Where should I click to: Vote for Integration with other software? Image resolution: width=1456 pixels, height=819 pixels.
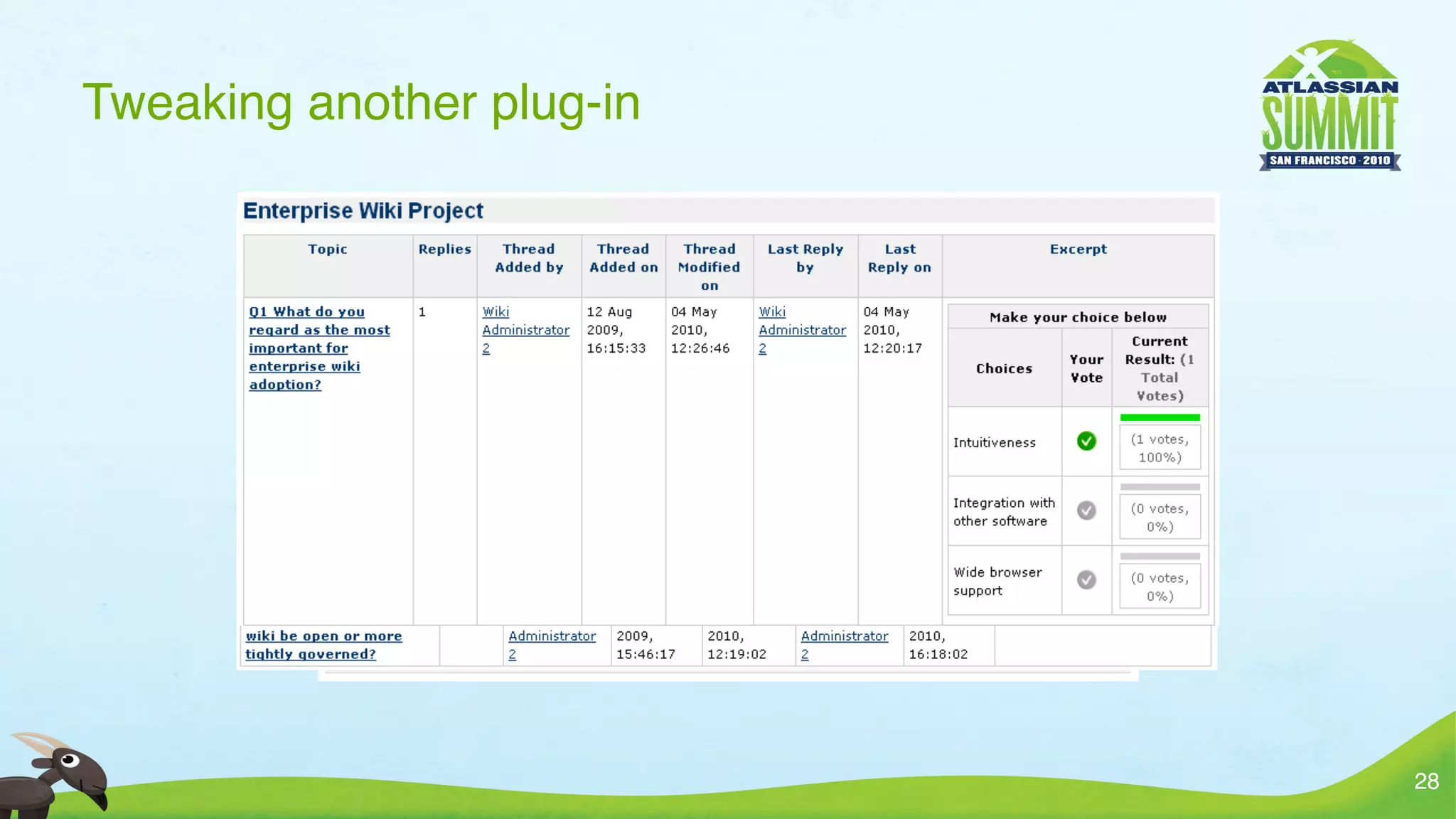[x=1086, y=510]
